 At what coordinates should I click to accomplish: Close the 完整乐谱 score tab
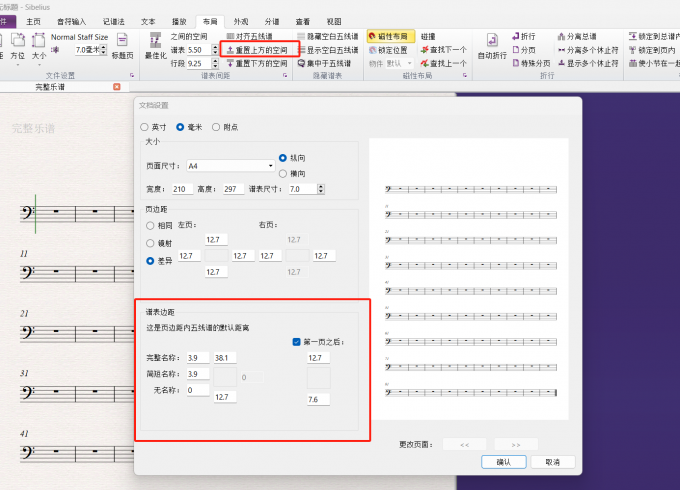tap(117, 87)
